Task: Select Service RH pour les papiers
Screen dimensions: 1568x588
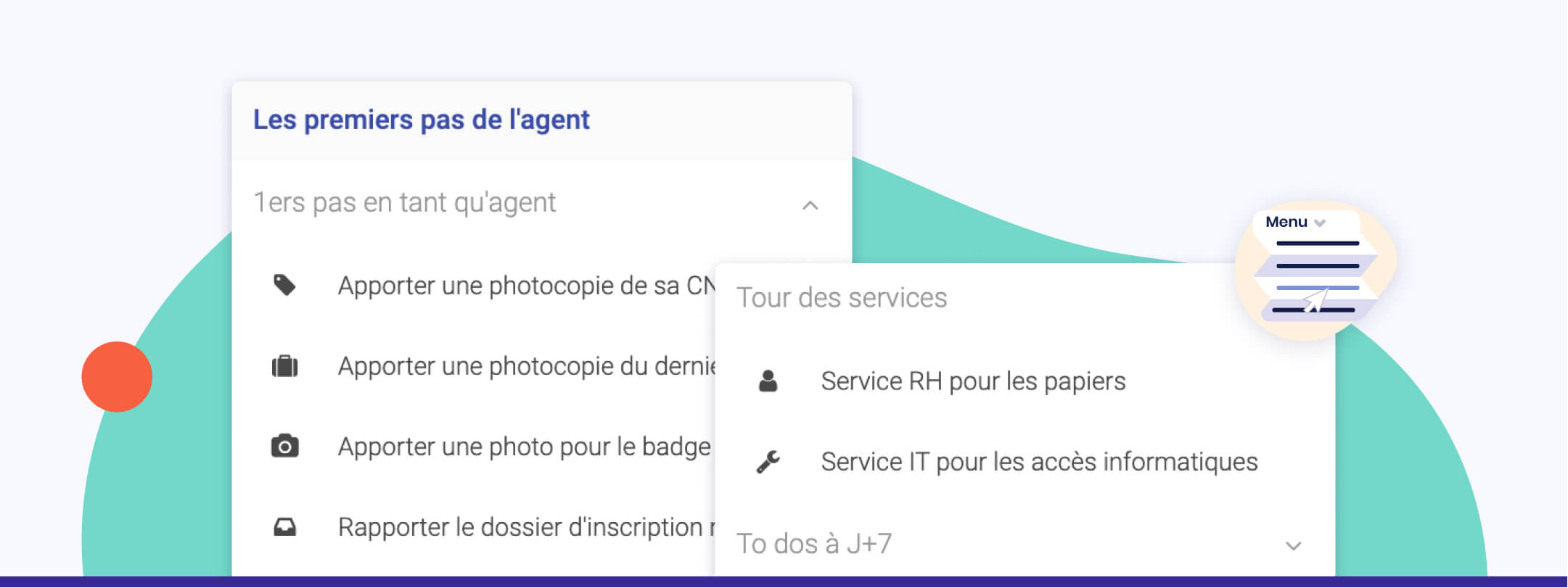Action: (972, 381)
